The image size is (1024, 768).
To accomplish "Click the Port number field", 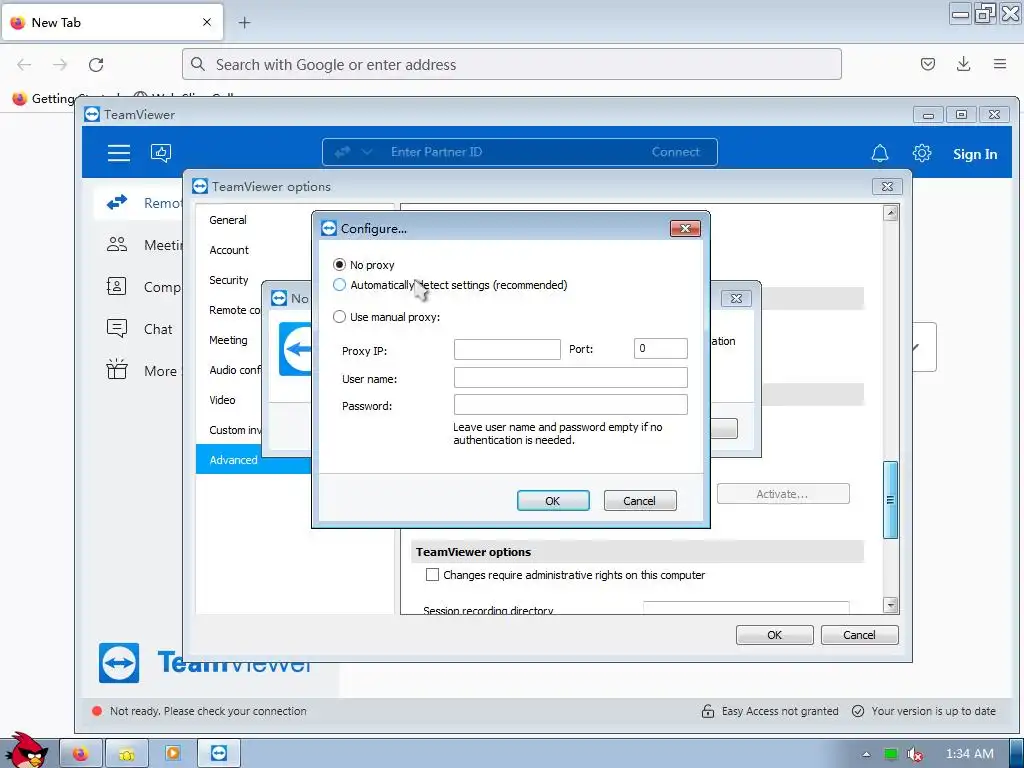I will click(660, 349).
